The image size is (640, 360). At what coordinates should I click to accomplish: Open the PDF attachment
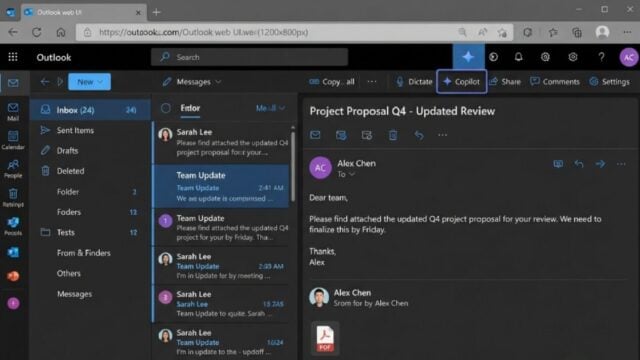(x=325, y=338)
